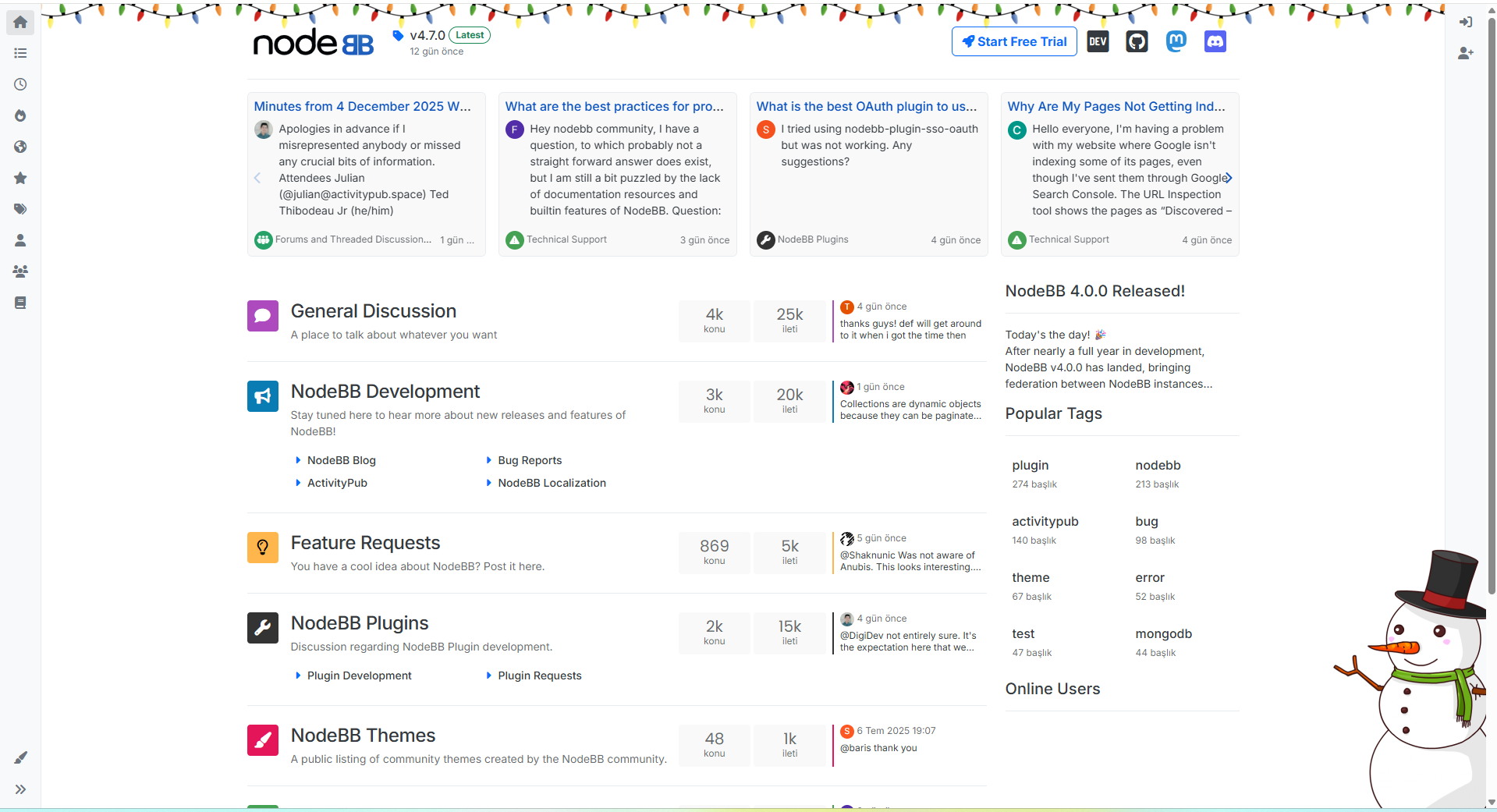Image resolution: width=1497 pixels, height=812 pixels.
Task: Click the register user-plus icon
Action: click(1465, 53)
